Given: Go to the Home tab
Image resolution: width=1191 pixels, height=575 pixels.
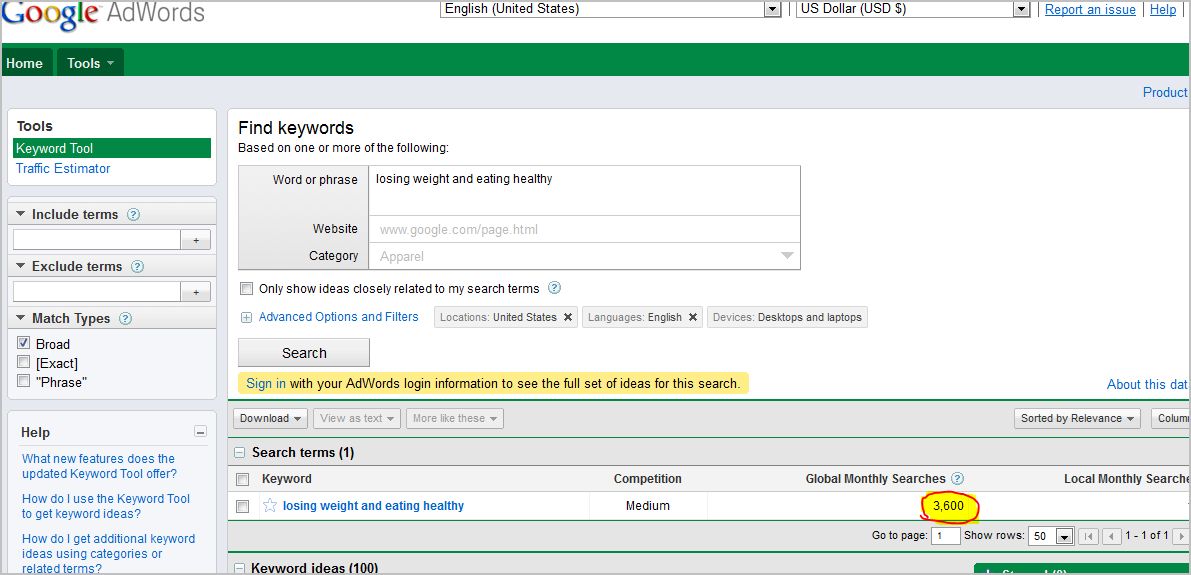Looking at the screenshot, I should (x=25, y=63).
